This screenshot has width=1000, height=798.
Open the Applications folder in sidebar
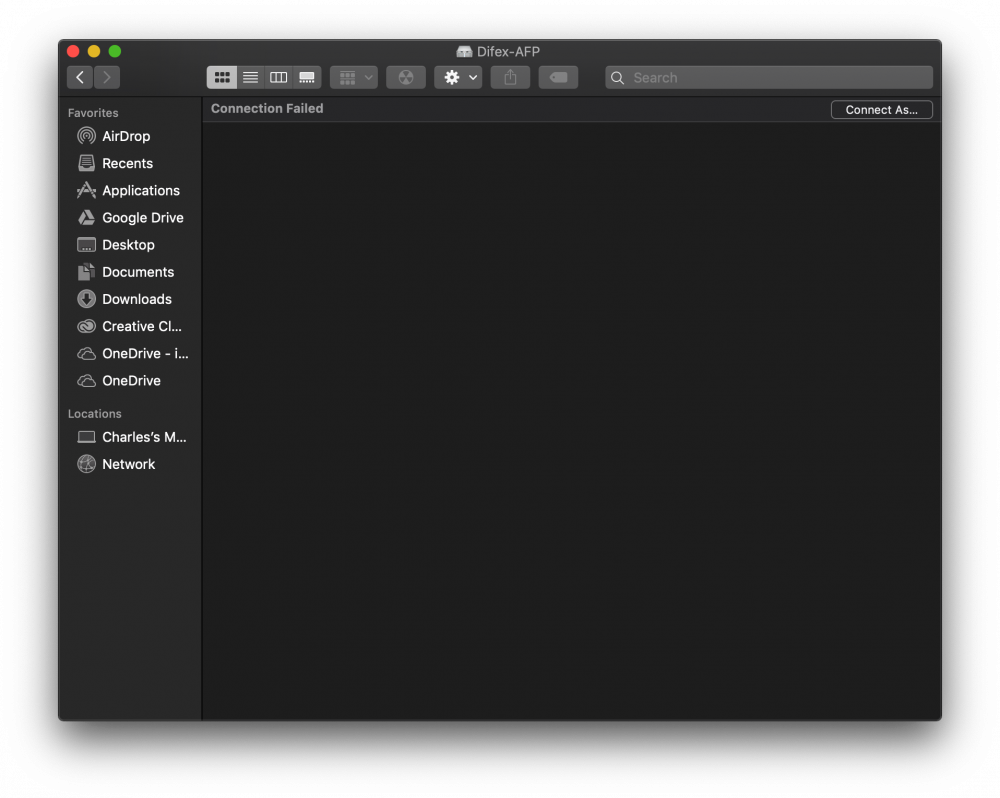click(131, 190)
